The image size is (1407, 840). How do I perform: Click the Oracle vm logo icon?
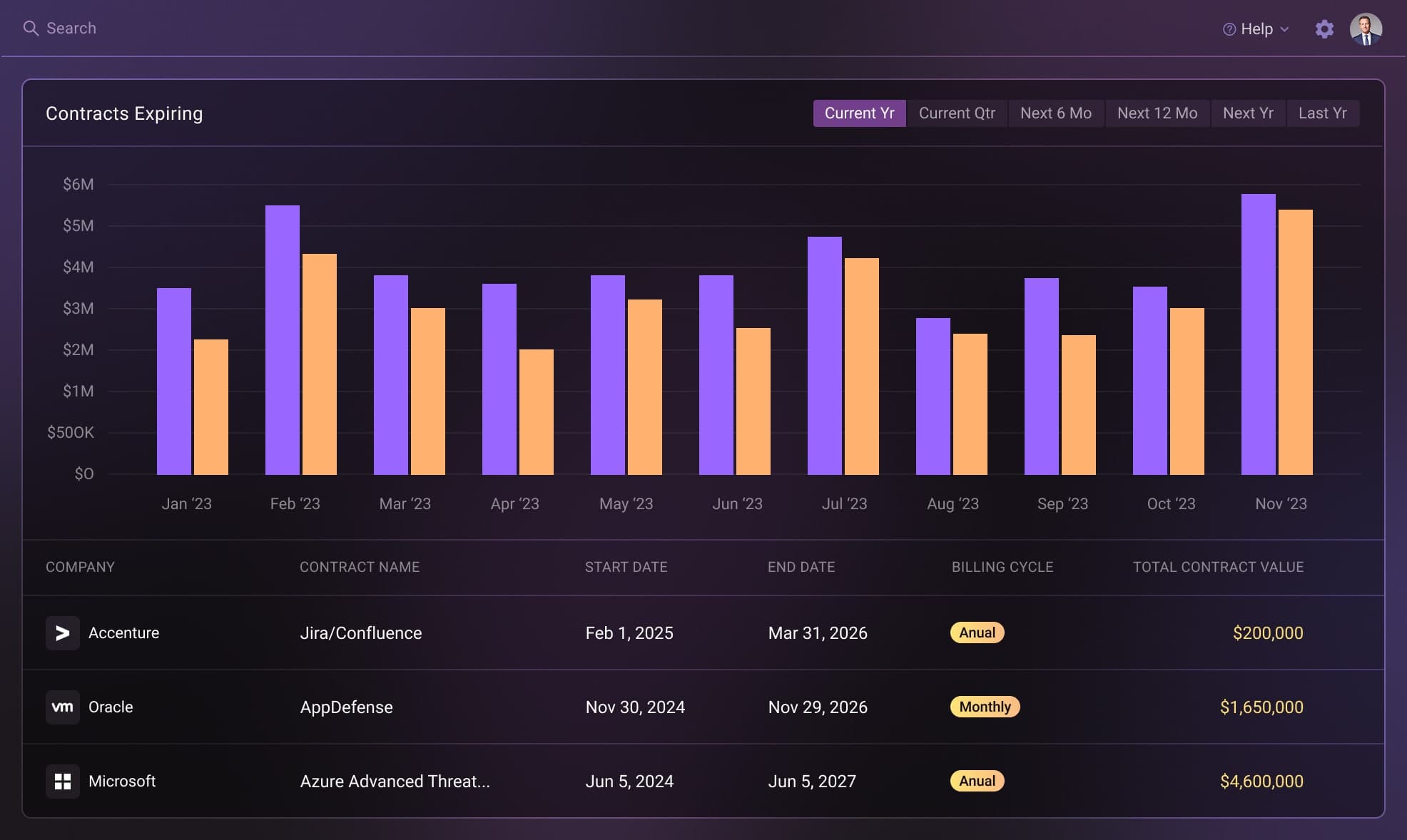click(x=62, y=707)
